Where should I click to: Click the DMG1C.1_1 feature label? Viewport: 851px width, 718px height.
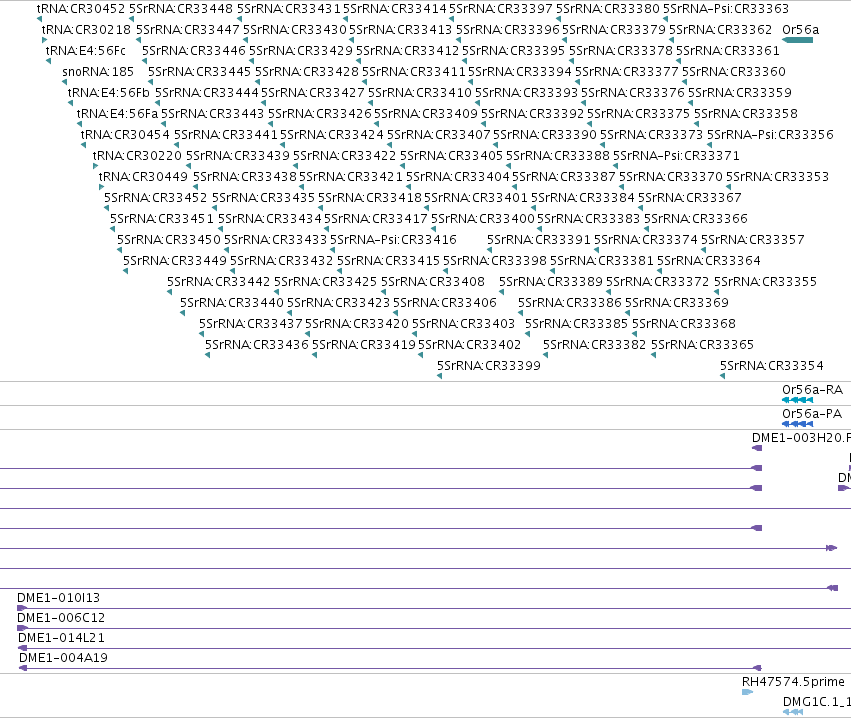(817, 702)
